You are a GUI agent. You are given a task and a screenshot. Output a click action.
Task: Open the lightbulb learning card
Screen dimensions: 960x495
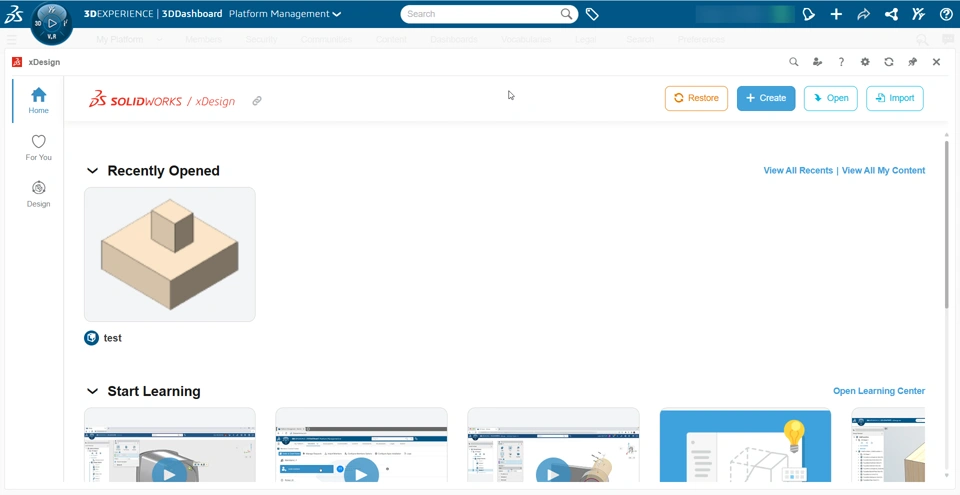(x=745, y=445)
